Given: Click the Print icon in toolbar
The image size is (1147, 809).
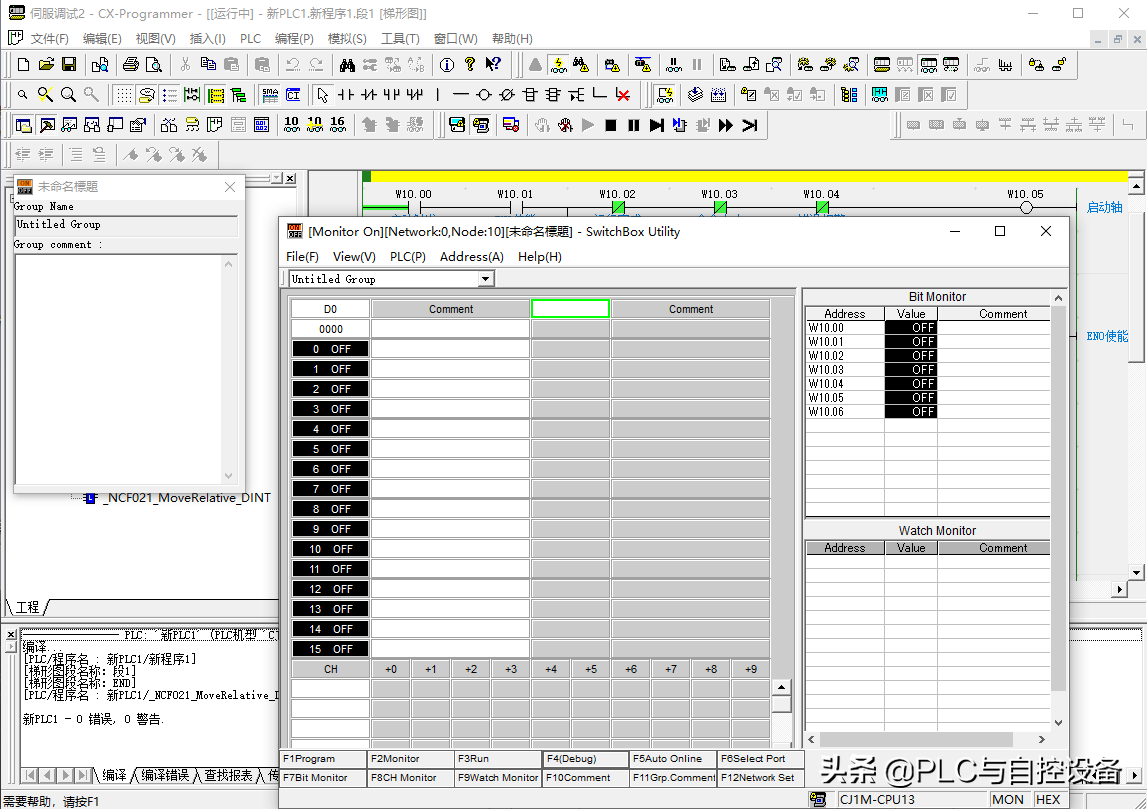Looking at the screenshot, I should pos(130,65).
